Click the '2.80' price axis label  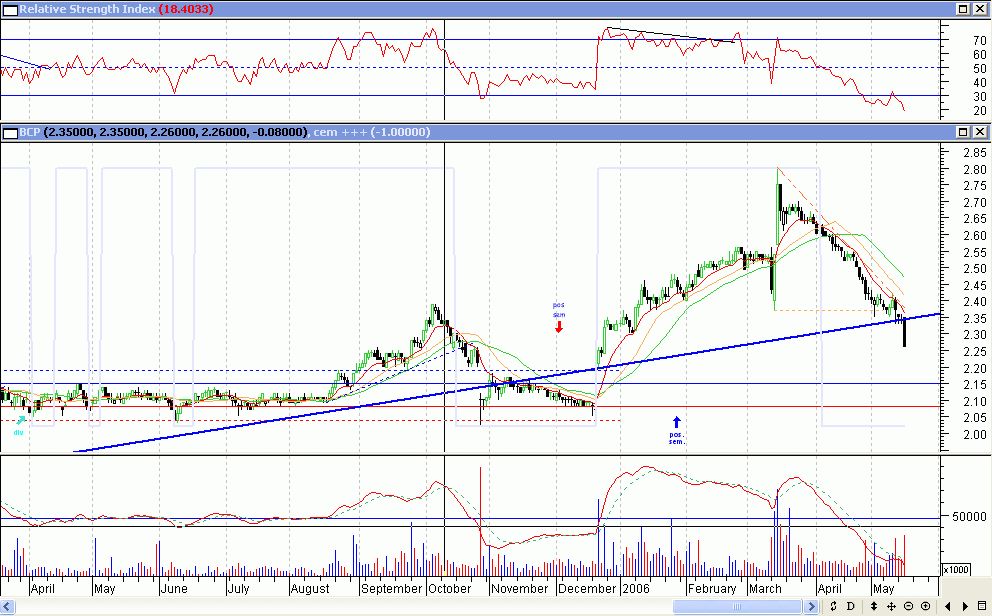click(975, 169)
